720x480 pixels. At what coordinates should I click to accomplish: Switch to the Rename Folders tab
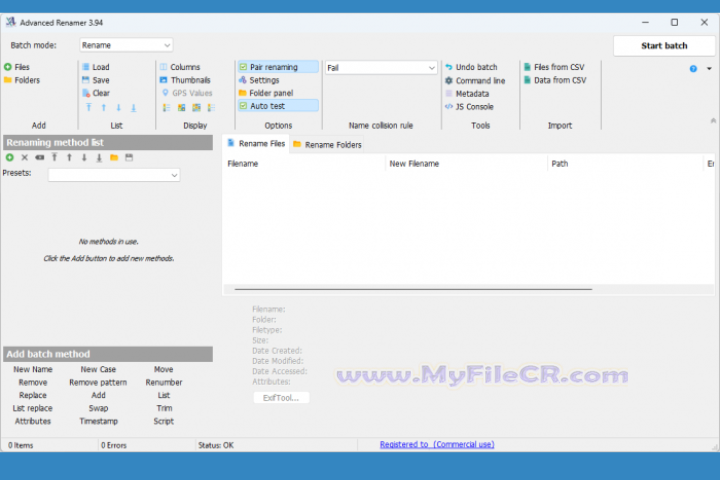327,145
